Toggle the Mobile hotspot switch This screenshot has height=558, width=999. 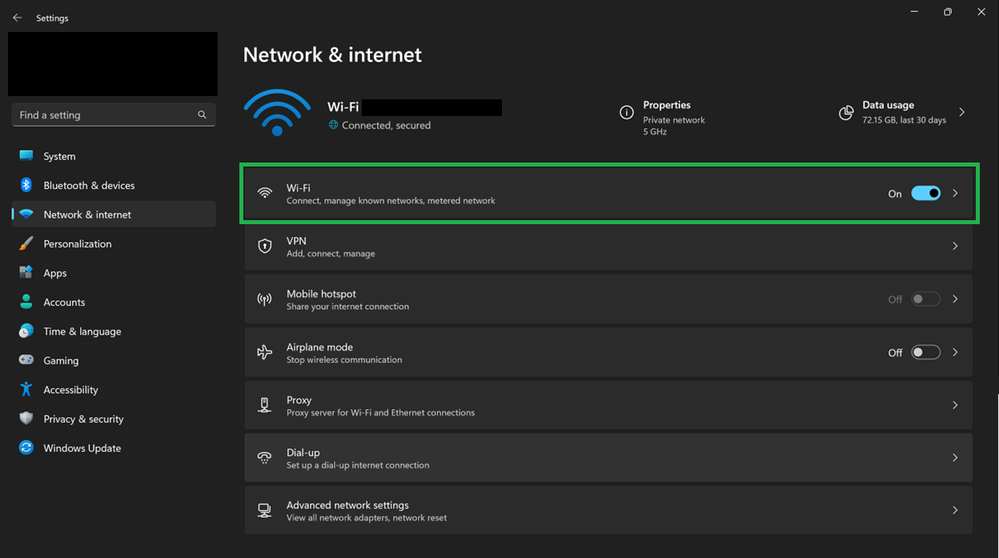pos(925,299)
